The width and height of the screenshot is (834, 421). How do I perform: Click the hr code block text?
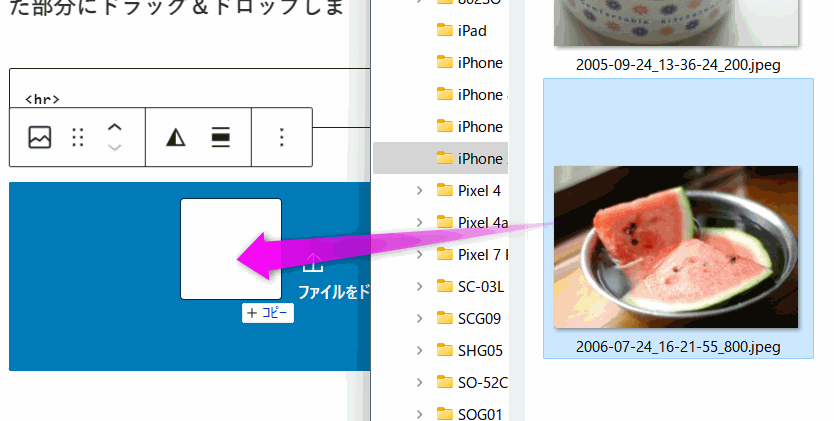42,99
